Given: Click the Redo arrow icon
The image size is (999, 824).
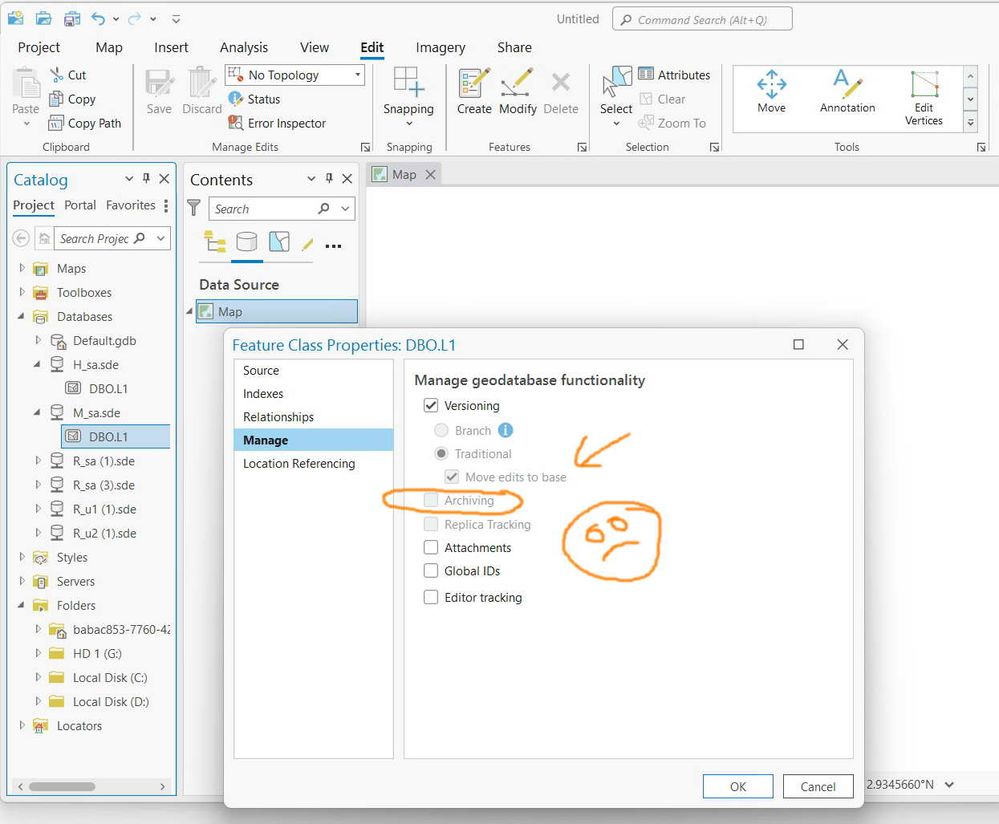Looking at the screenshot, I should click(x=134, y=18).
